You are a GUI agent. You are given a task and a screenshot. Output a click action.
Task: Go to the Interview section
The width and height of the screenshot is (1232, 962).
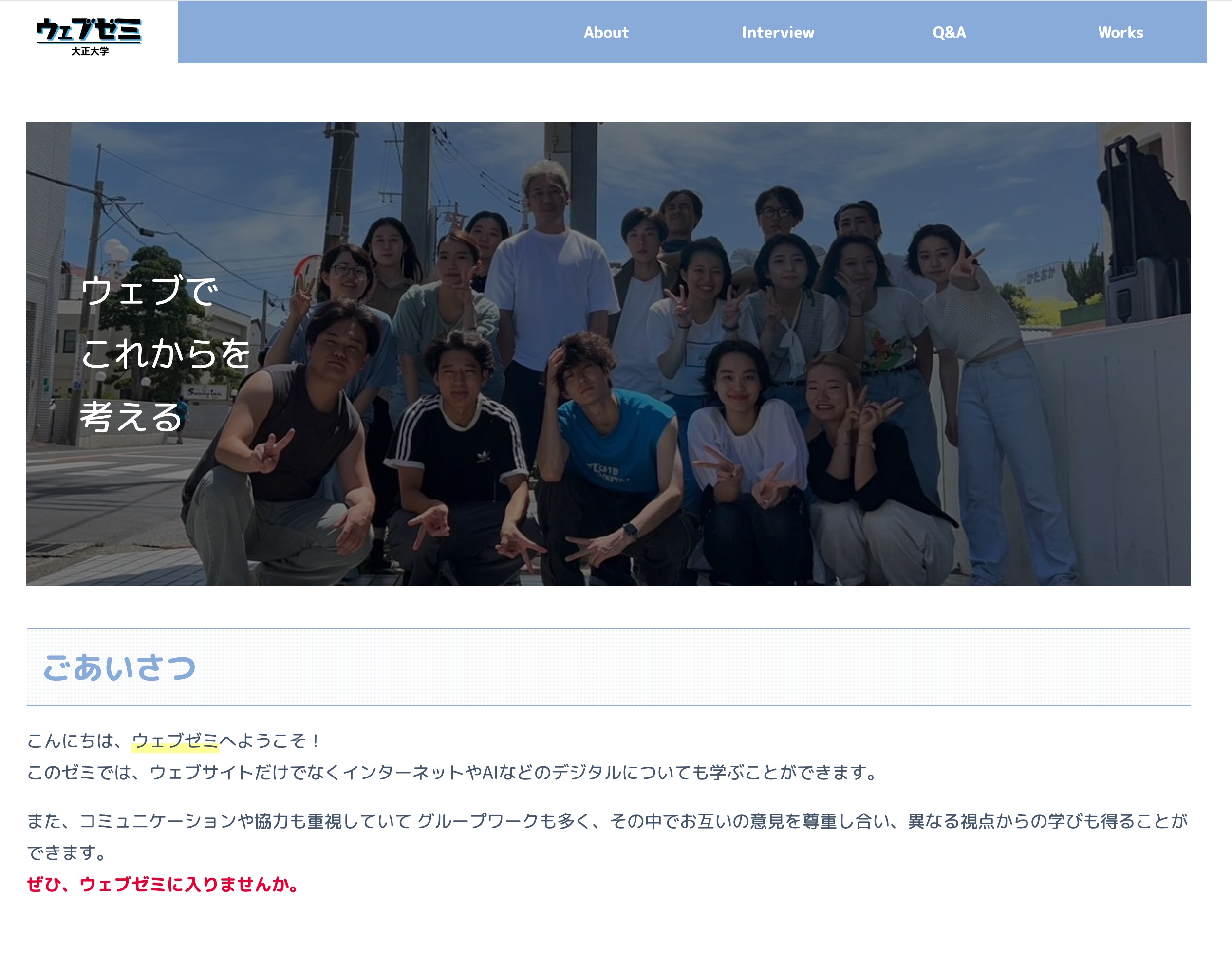(777, 33)
